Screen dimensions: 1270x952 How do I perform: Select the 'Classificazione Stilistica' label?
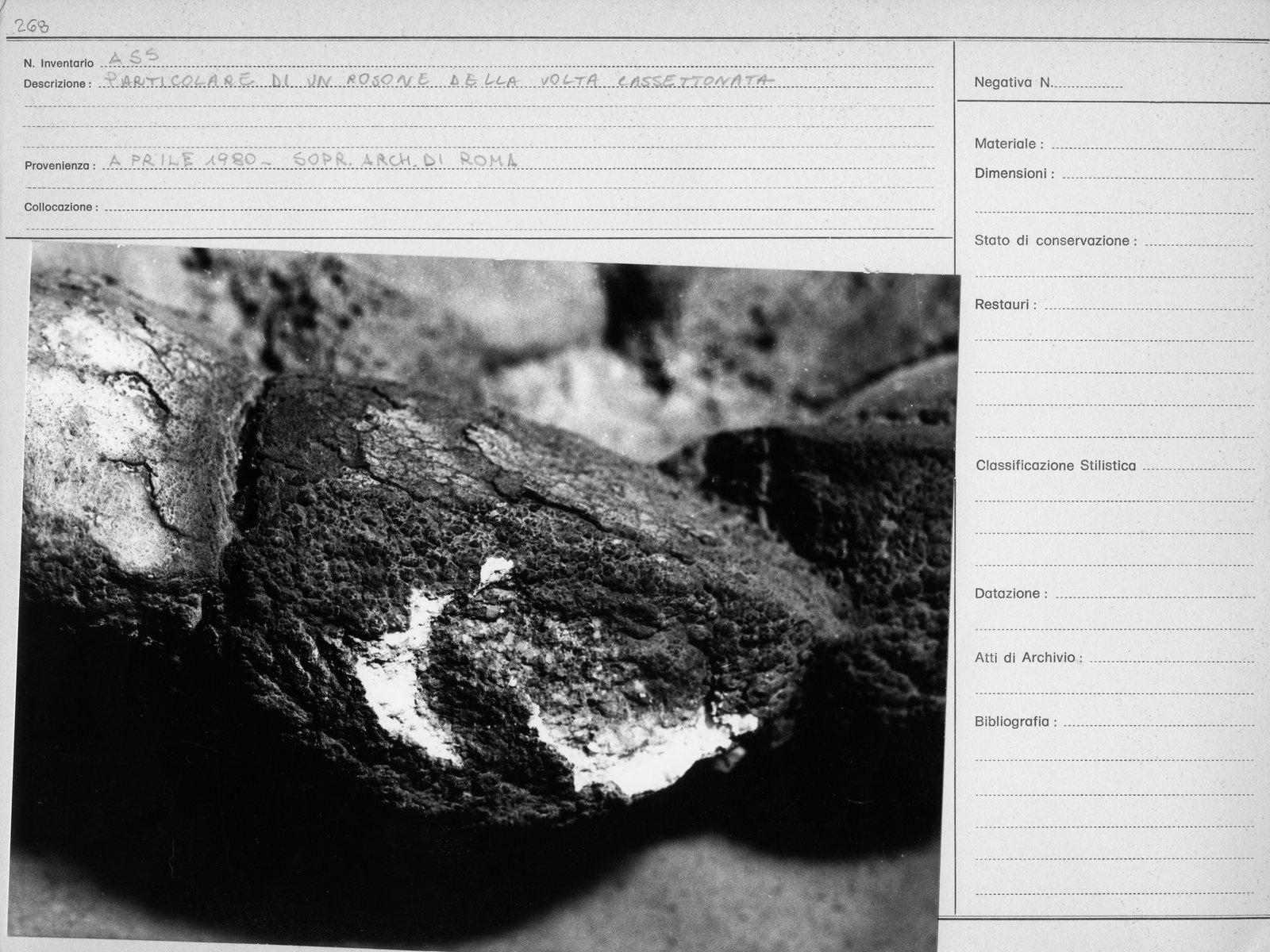[1056, 466]
